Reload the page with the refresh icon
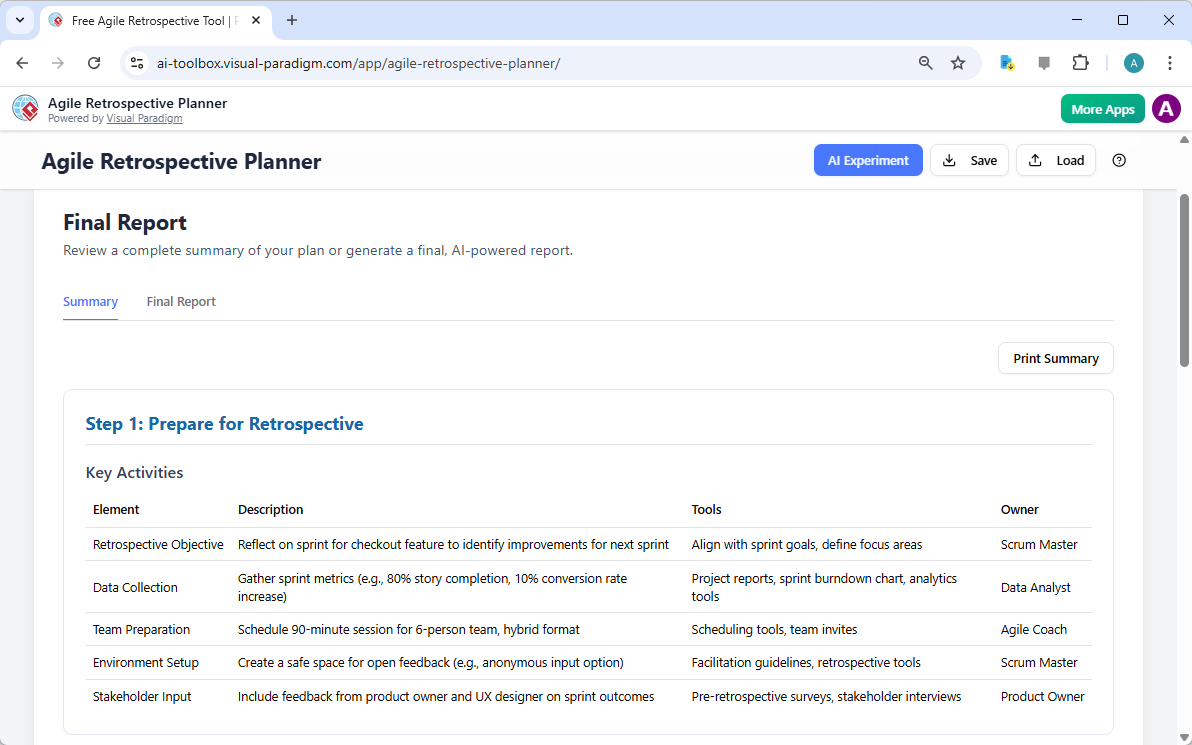The width and height of the screenshot is (1192, 745). [x=94, y=62]
